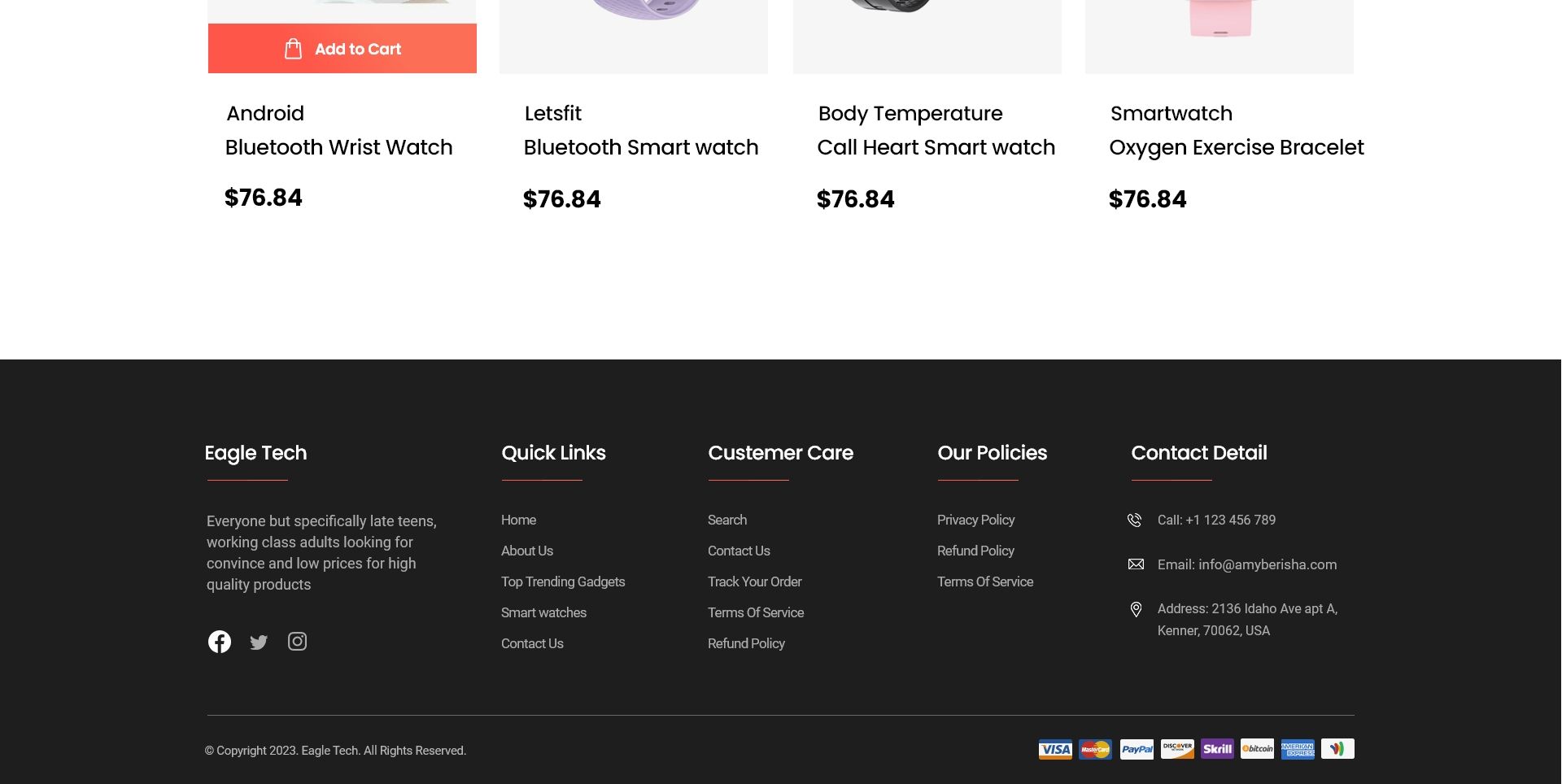The image size is (1562, 784).
Task: Open the Privacy Policy link
Action: click(x=975, y=520)
